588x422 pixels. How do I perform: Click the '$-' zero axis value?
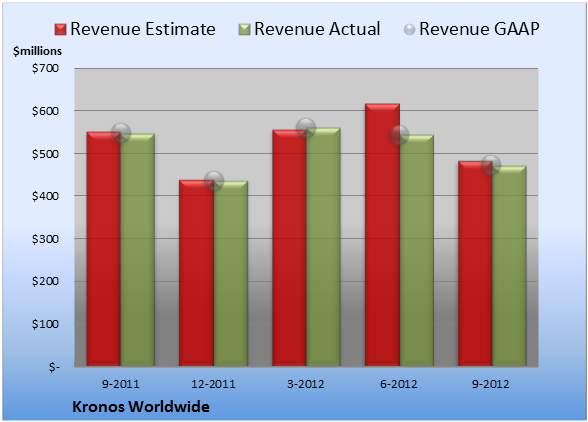(x=54, y=367)
